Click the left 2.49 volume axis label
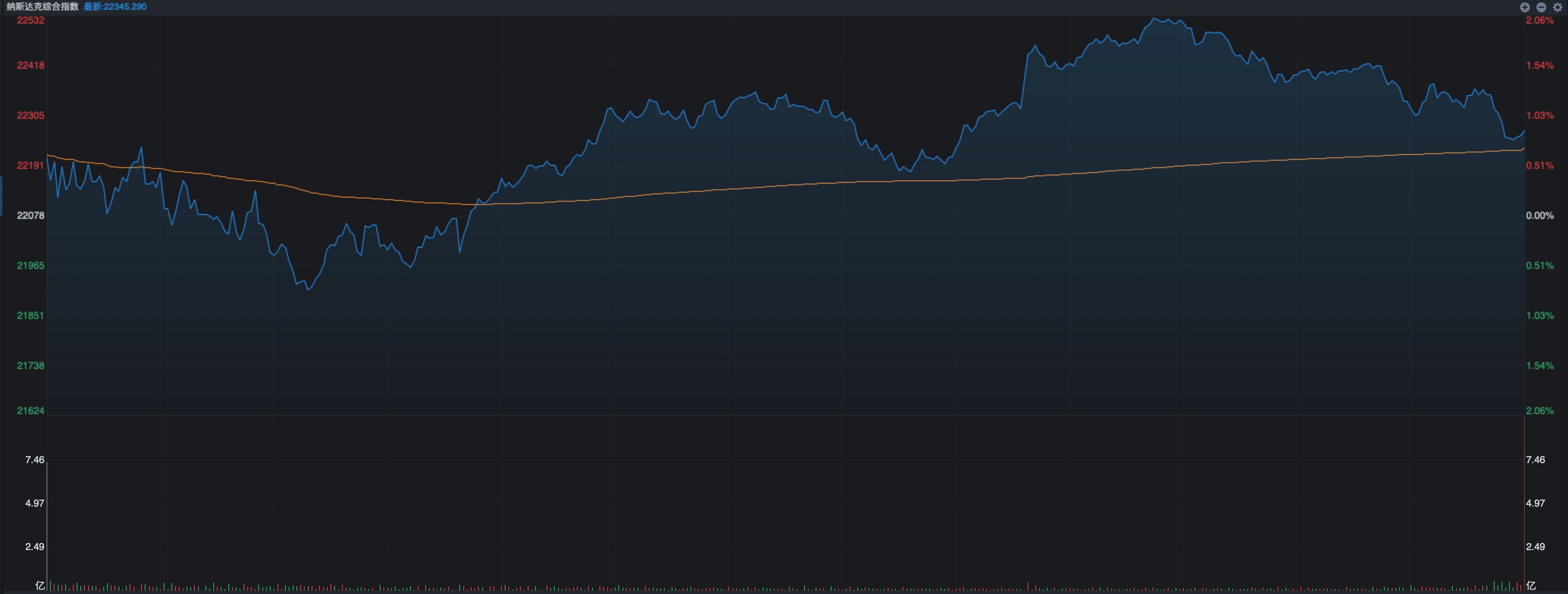The height and width of the screenshot is (594, 1568). click(x=35, y=546)
